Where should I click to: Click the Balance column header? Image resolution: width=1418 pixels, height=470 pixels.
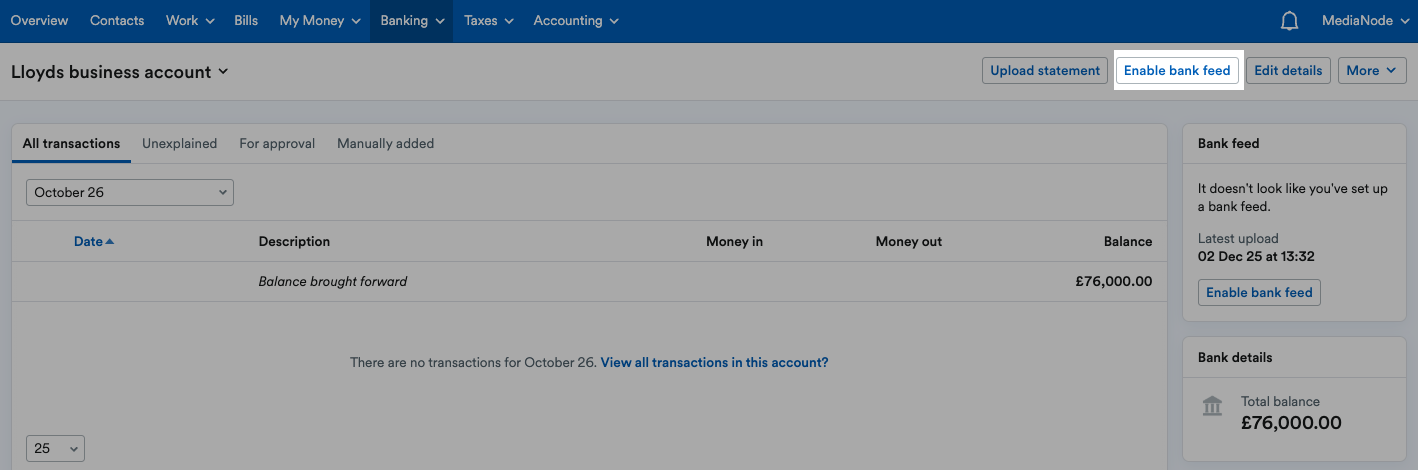click(x=1128, y=242)
